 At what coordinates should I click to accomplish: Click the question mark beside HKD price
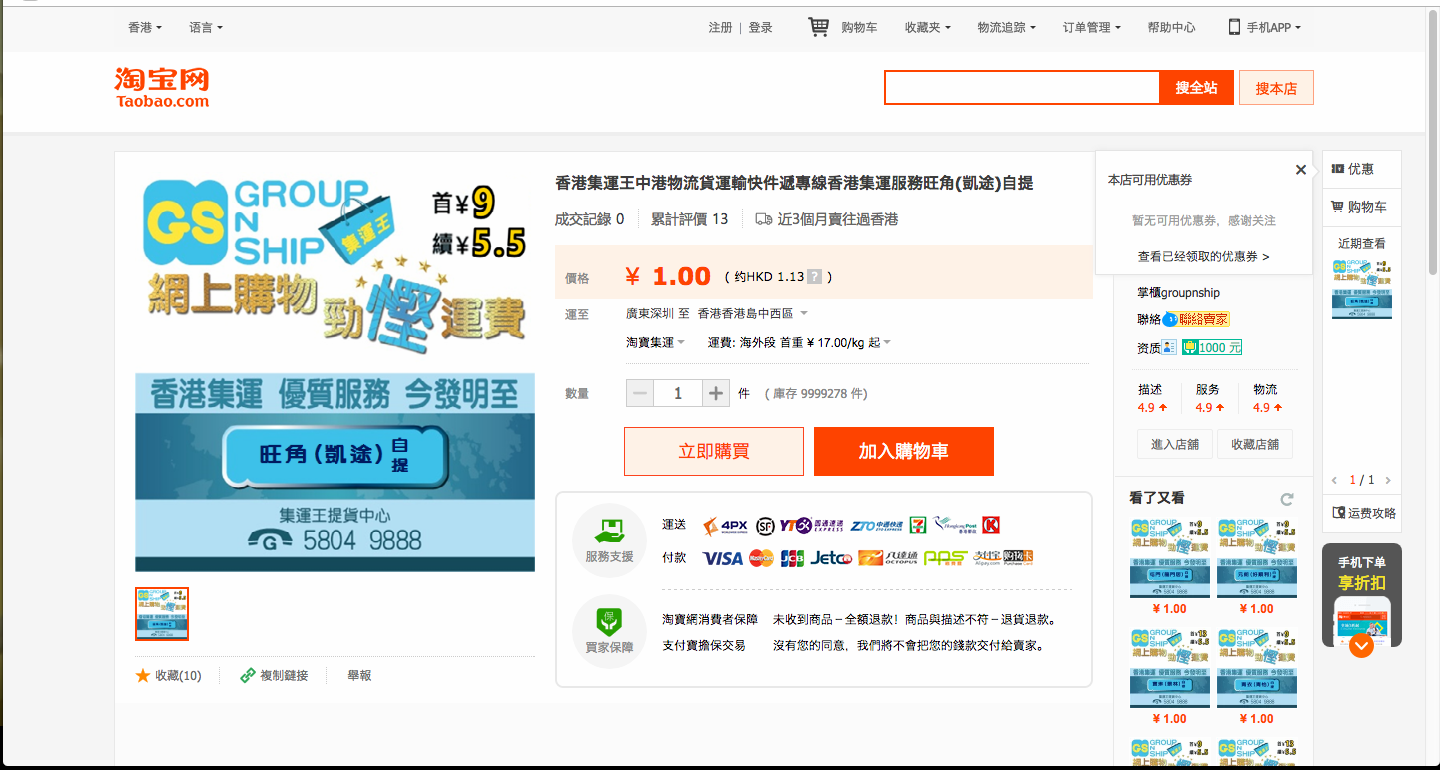pyautogui.click(x=815, y=277)
